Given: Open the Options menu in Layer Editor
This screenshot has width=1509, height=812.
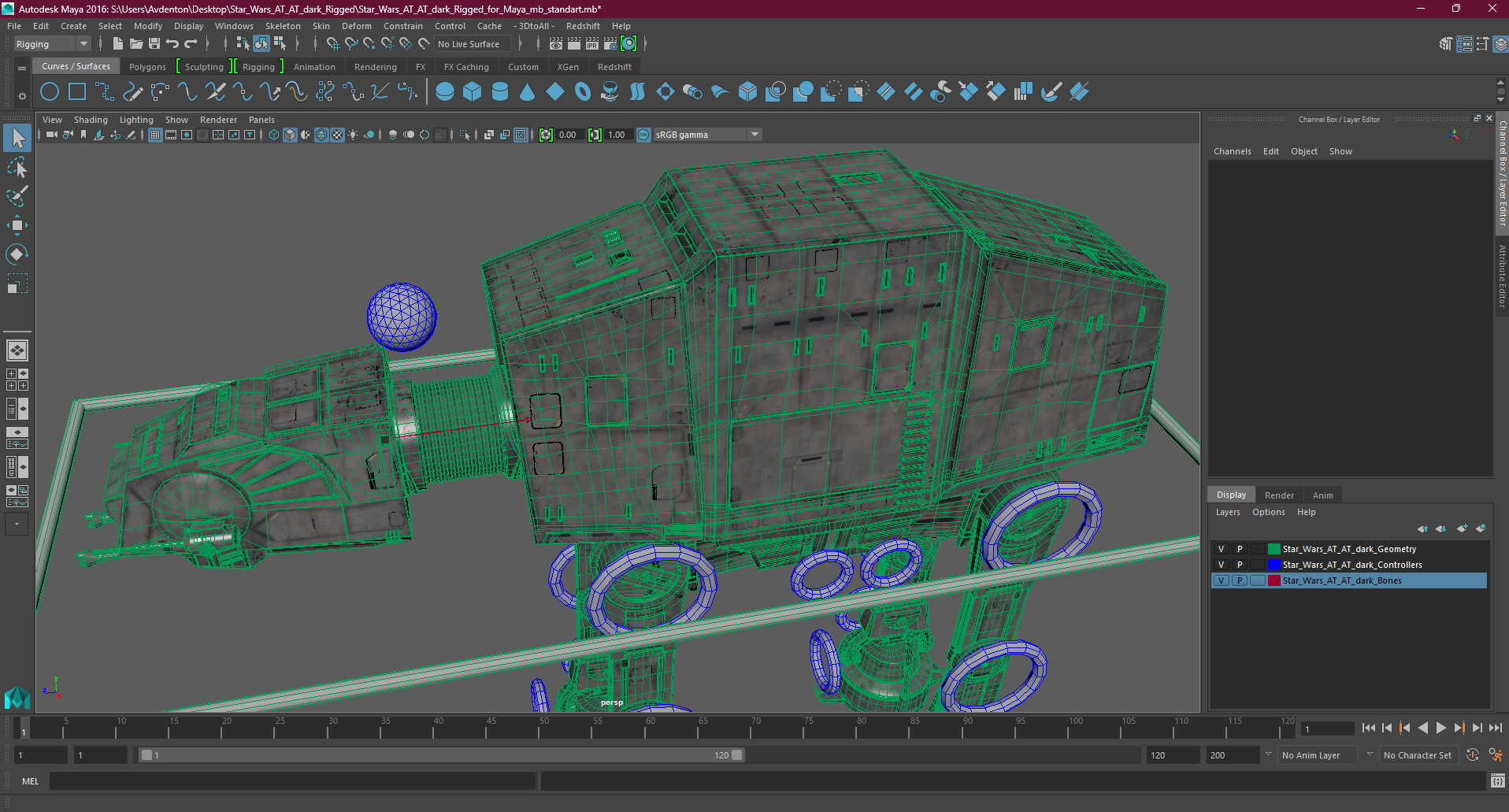Looking at the screenshot, I should (x=1268, y=512).
